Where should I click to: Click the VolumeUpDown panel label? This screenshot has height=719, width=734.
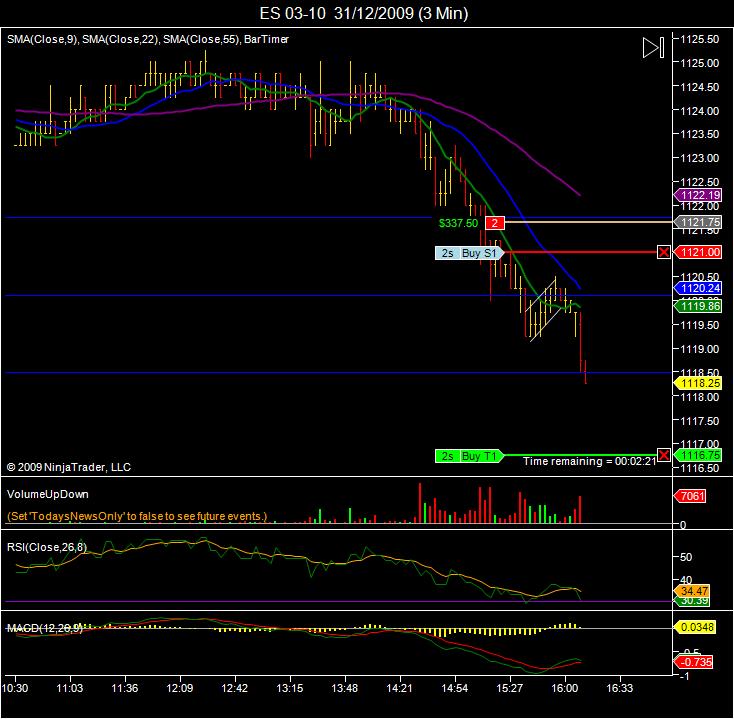tap(48, 494)
